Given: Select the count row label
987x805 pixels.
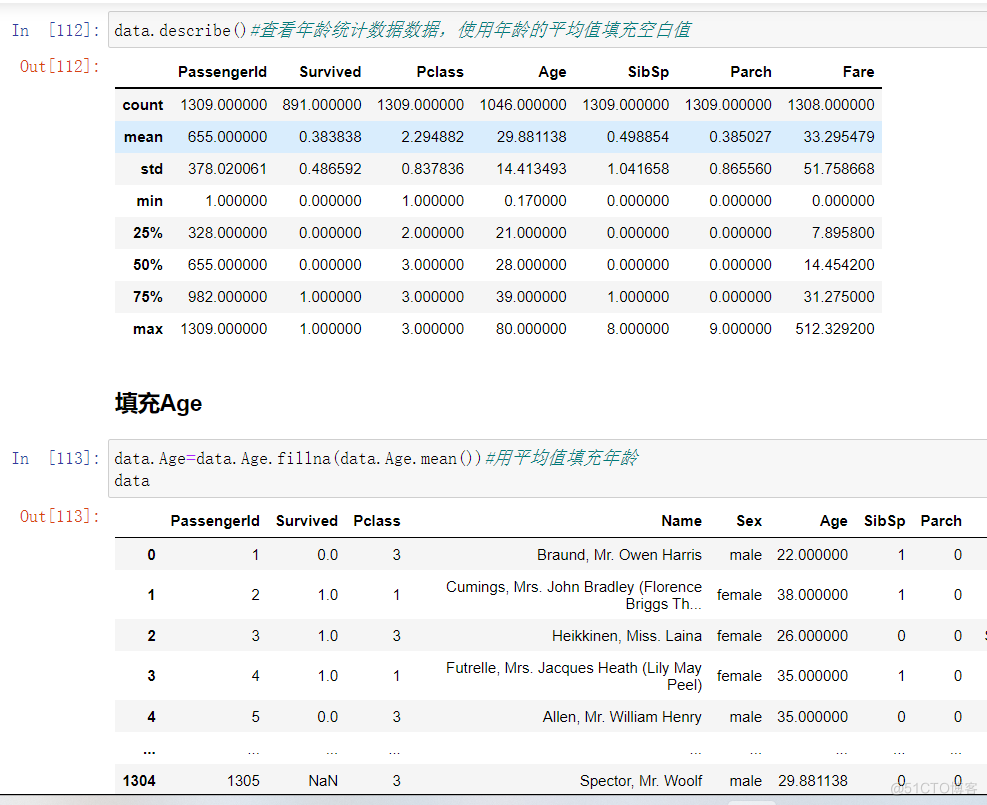Looking at the screenshot, I should 143,104.
